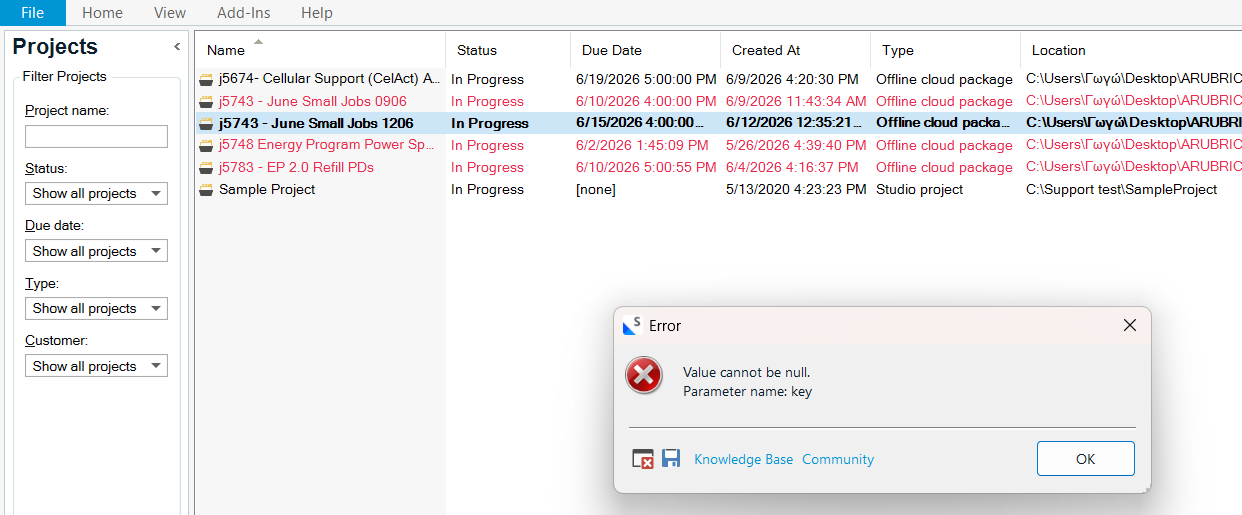
Task: Click the icon for j5674- Cellular Support project
Action: pyautogui.click(x=206, y=79)
